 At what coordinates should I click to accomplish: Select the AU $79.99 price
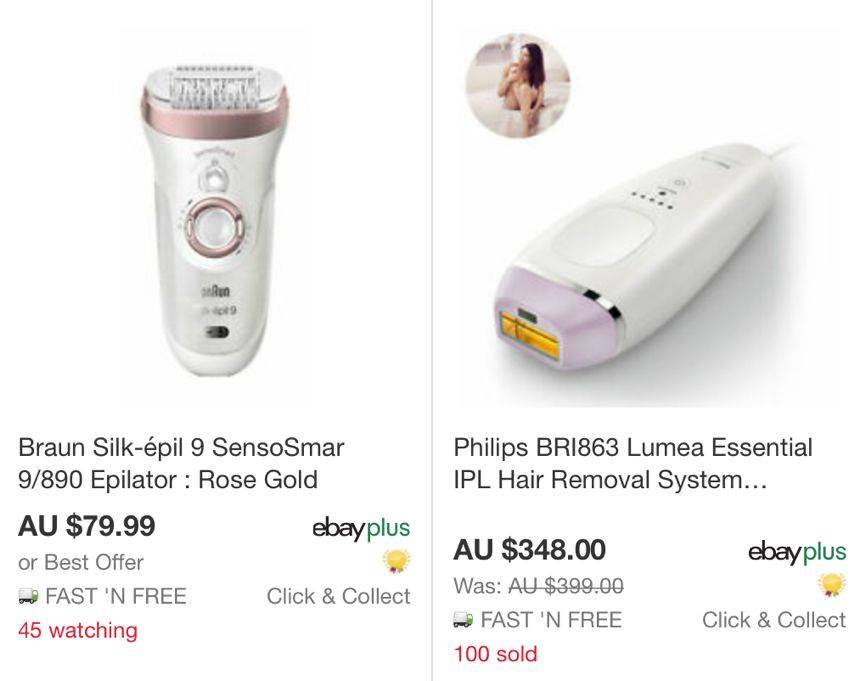point(87,525)
